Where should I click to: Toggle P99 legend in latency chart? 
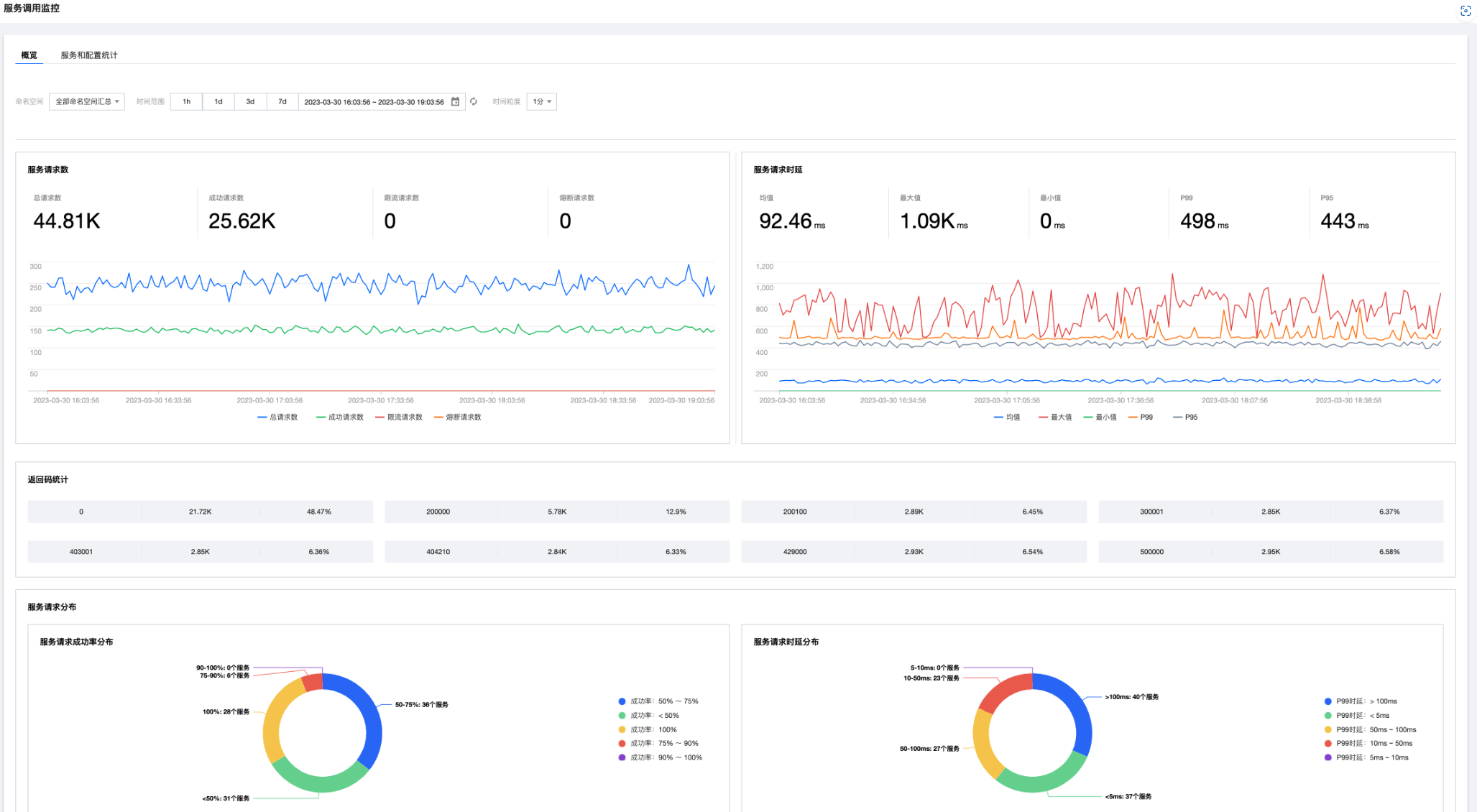tap(1141, 417)
